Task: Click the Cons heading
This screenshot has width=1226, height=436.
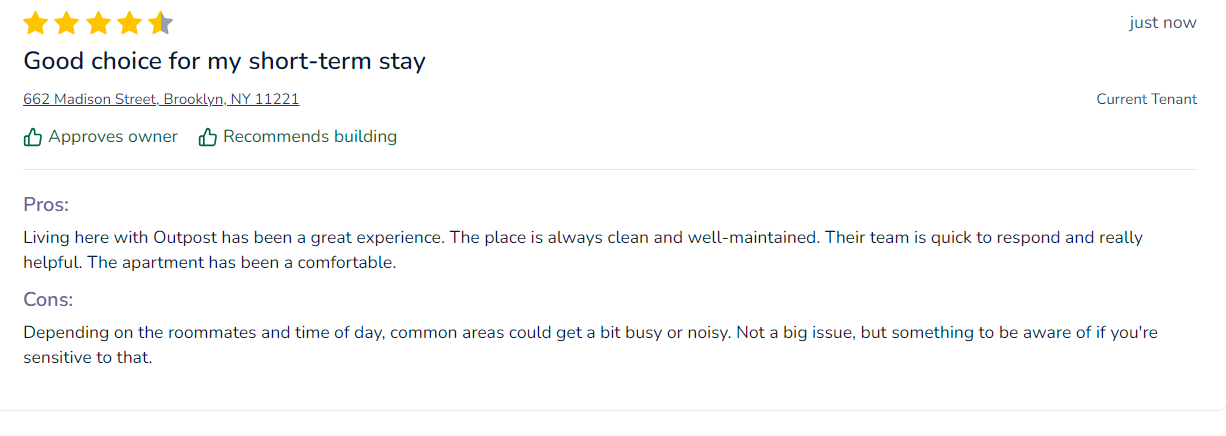Action: [x=48, y=299]
